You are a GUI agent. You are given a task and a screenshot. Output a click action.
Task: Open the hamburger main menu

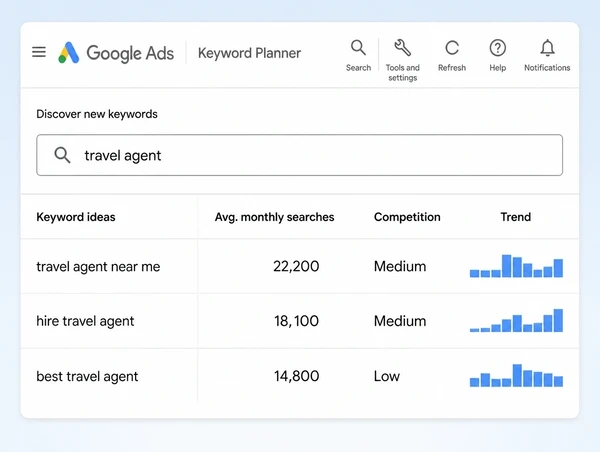point(39,52)
